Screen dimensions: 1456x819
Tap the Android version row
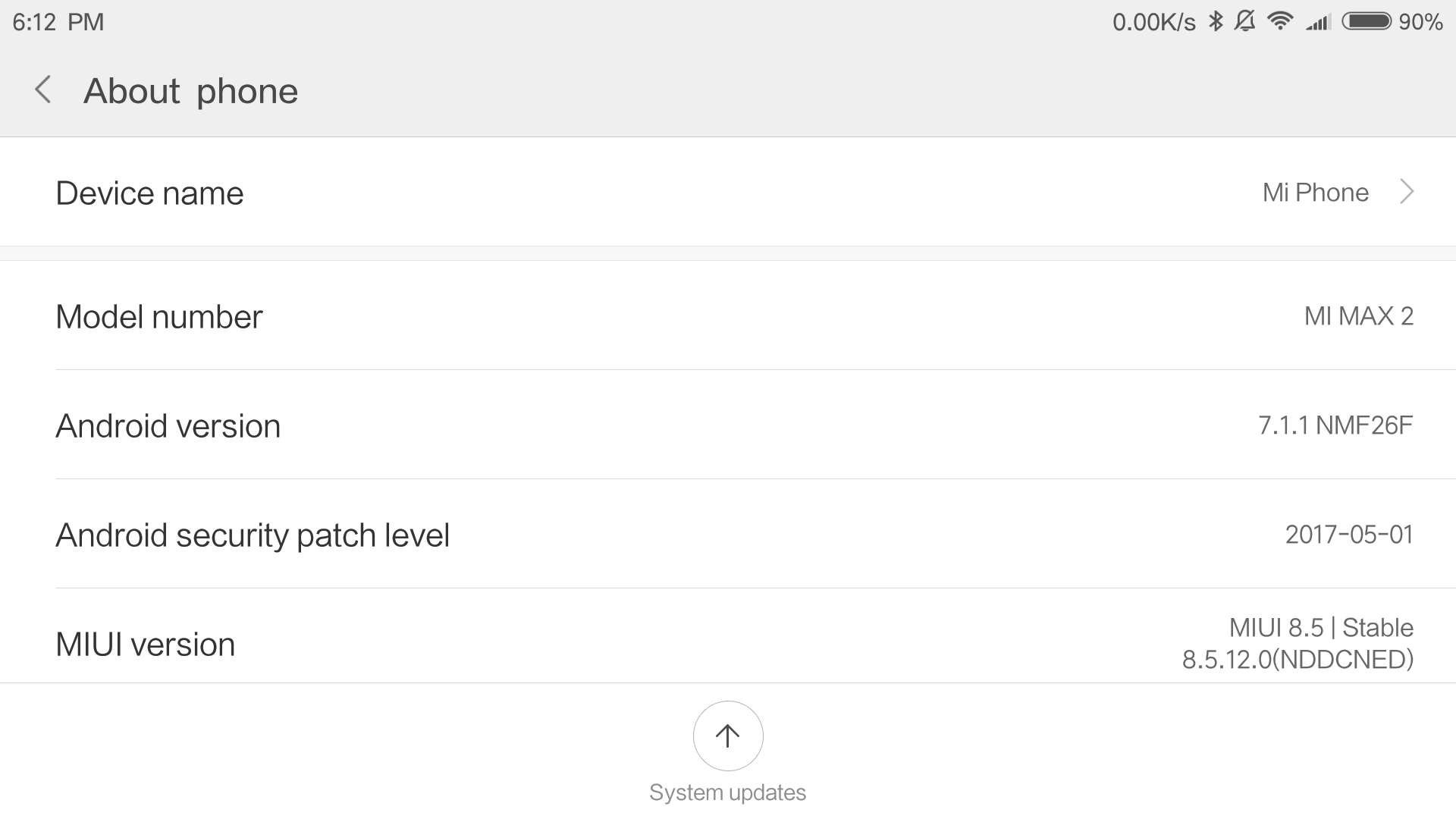tap(728, 425)
